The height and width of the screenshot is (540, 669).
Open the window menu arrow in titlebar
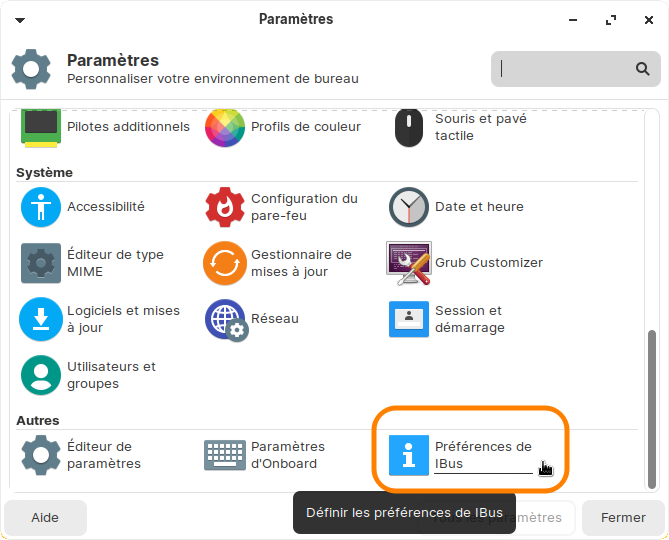click(x=20, y=20)
